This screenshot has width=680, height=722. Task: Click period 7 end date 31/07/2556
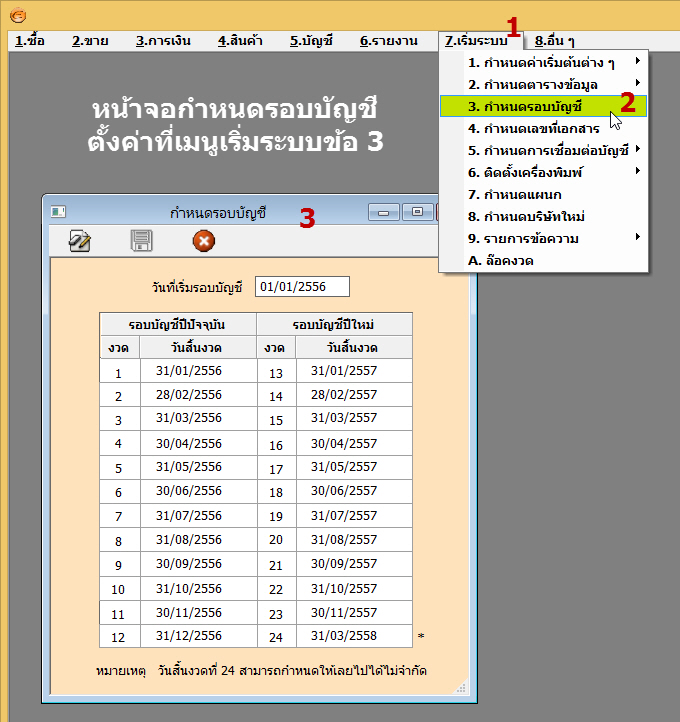tap(198, 516)
